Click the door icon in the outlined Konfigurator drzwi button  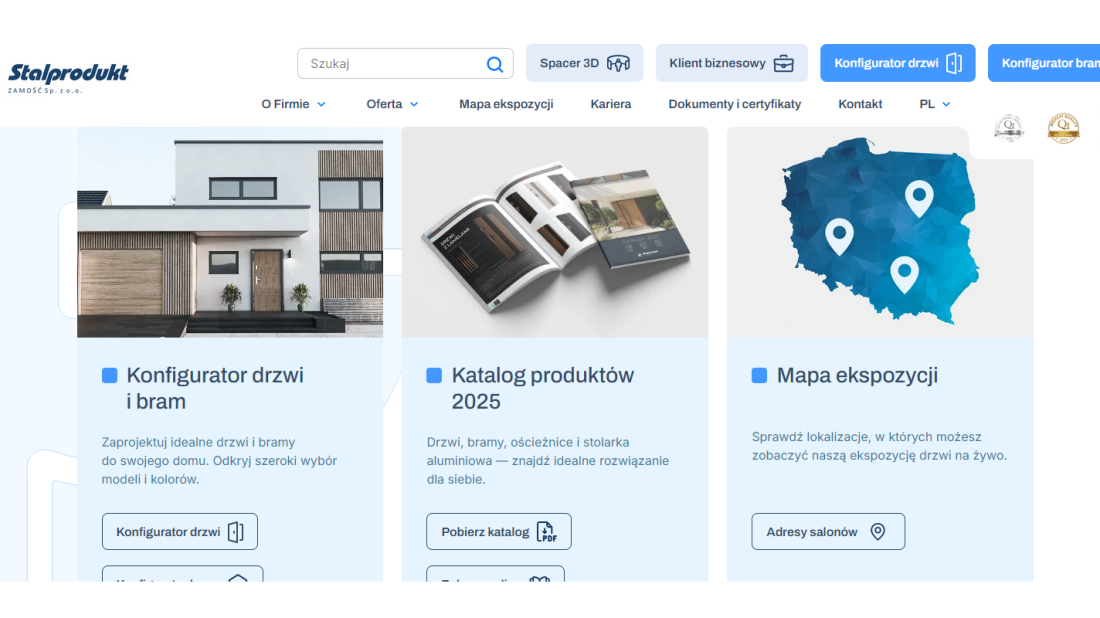[x=236, y=532]
